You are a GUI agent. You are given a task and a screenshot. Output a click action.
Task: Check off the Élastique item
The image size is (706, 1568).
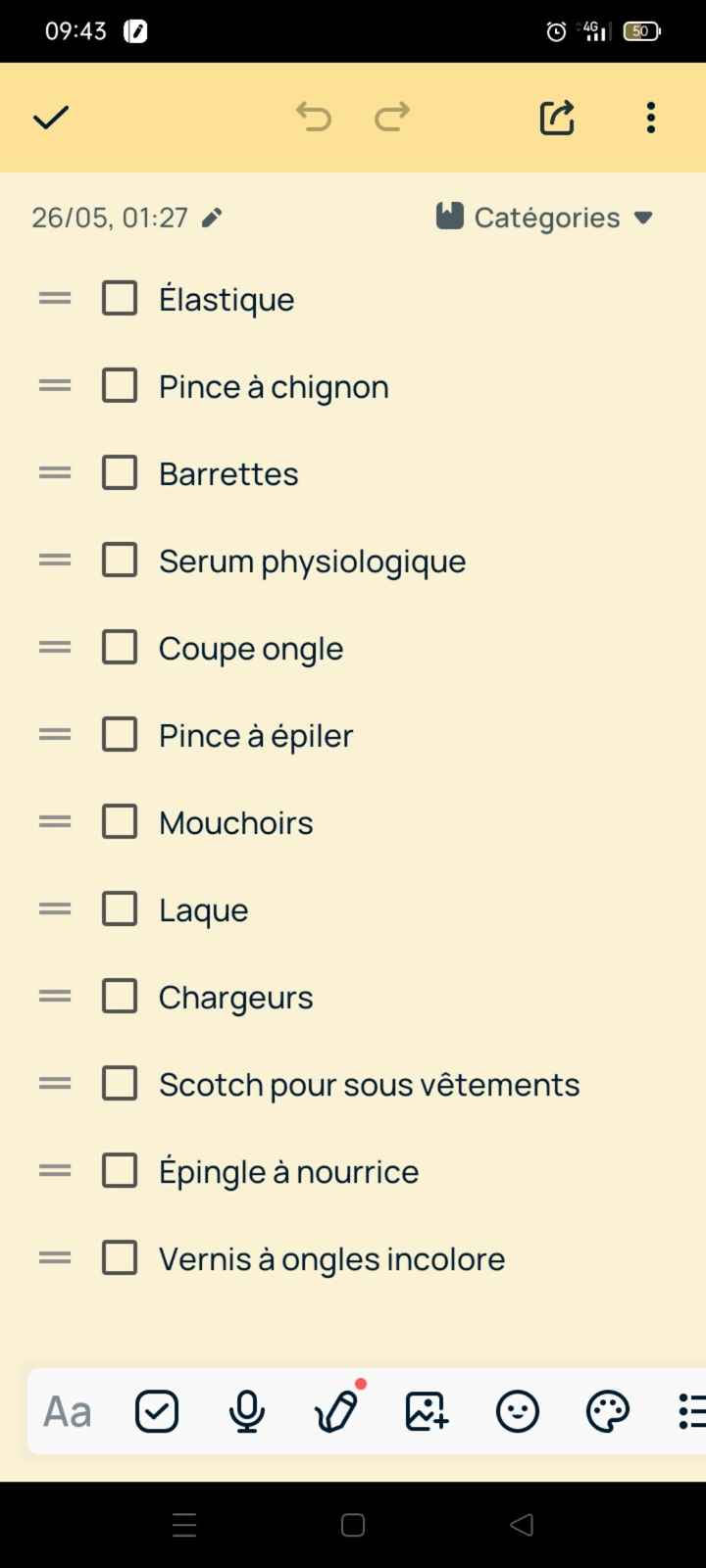tap(119, 298)
